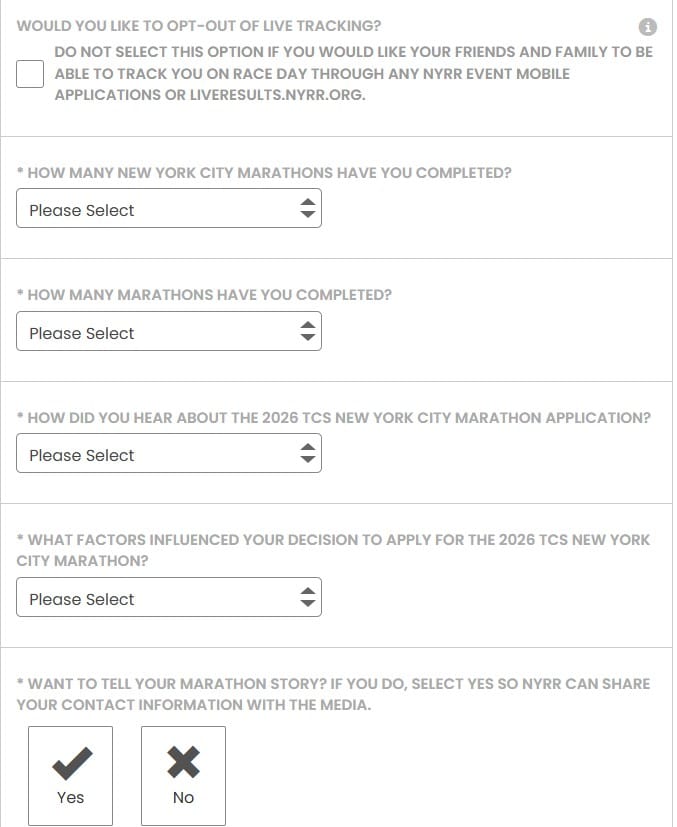
Task: Click the 'How did you hear about' question label
Action: 334,418
